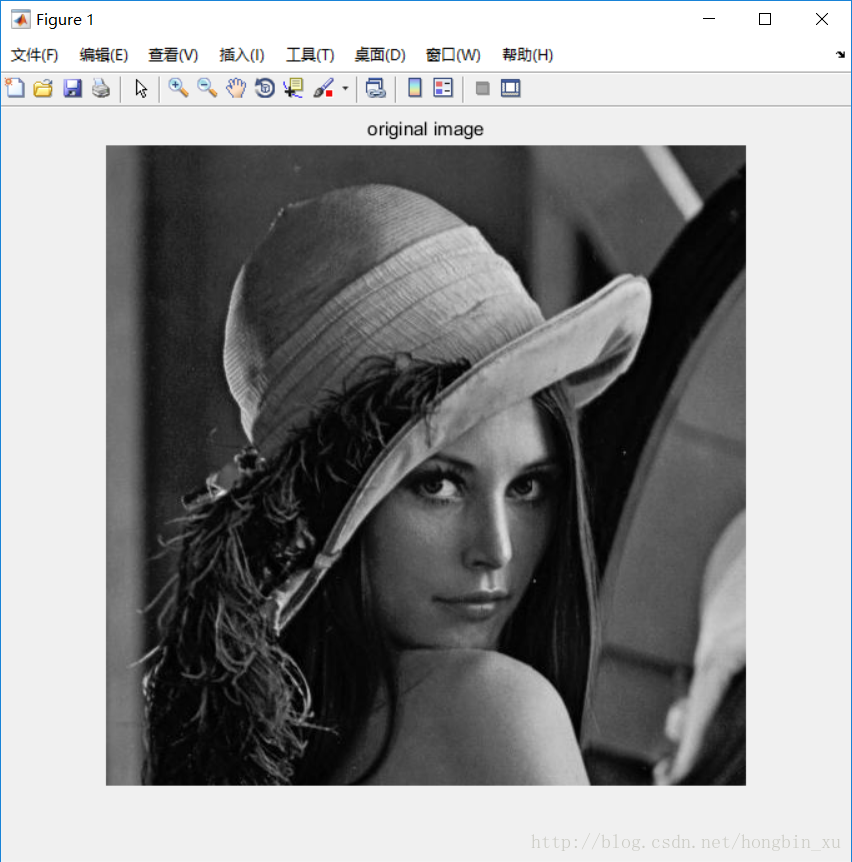Select the Pan hand tool
This screenshot has width=852, height=862.
tap(236, 88)
